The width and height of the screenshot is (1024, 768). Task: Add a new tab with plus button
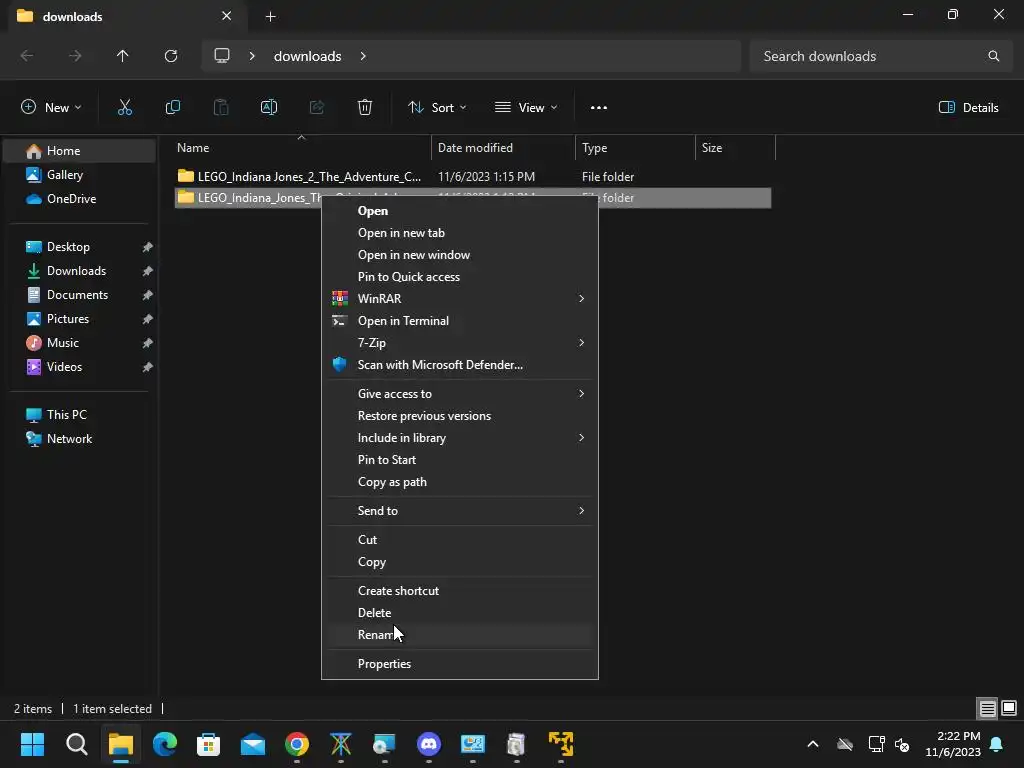pos(270,16)
